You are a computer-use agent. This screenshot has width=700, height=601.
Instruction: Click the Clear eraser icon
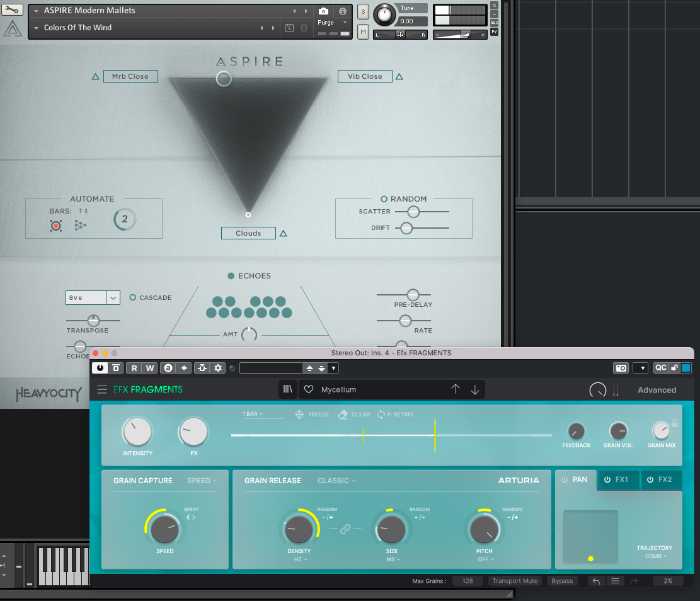(x=343, y=414)
